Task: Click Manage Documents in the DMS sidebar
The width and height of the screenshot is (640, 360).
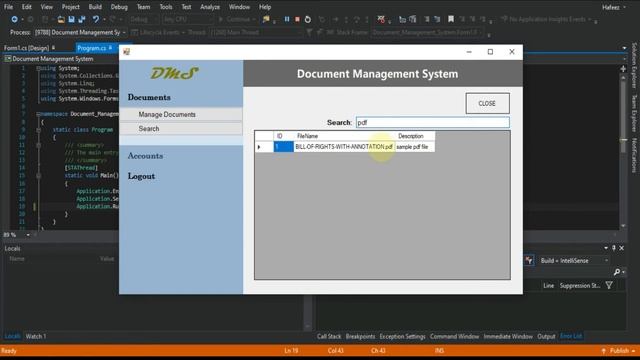Action: pyautogui.click(x=181, y=114)
